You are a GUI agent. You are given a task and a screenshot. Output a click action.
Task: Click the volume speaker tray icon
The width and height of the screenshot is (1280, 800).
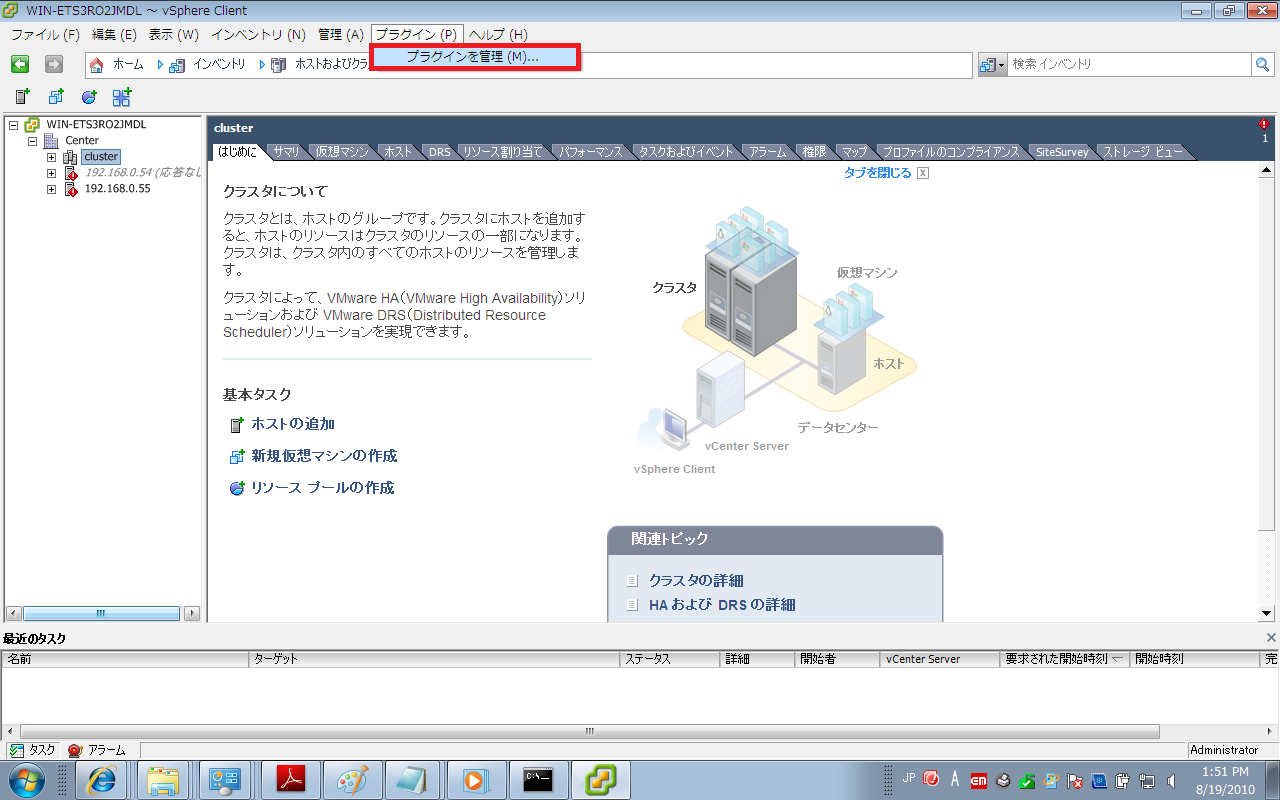point(1171,779)
